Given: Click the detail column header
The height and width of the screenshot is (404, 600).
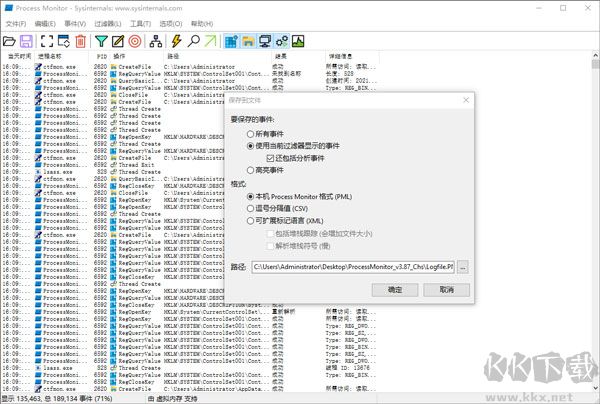Looking at the screenshot, I should (352, 56).
